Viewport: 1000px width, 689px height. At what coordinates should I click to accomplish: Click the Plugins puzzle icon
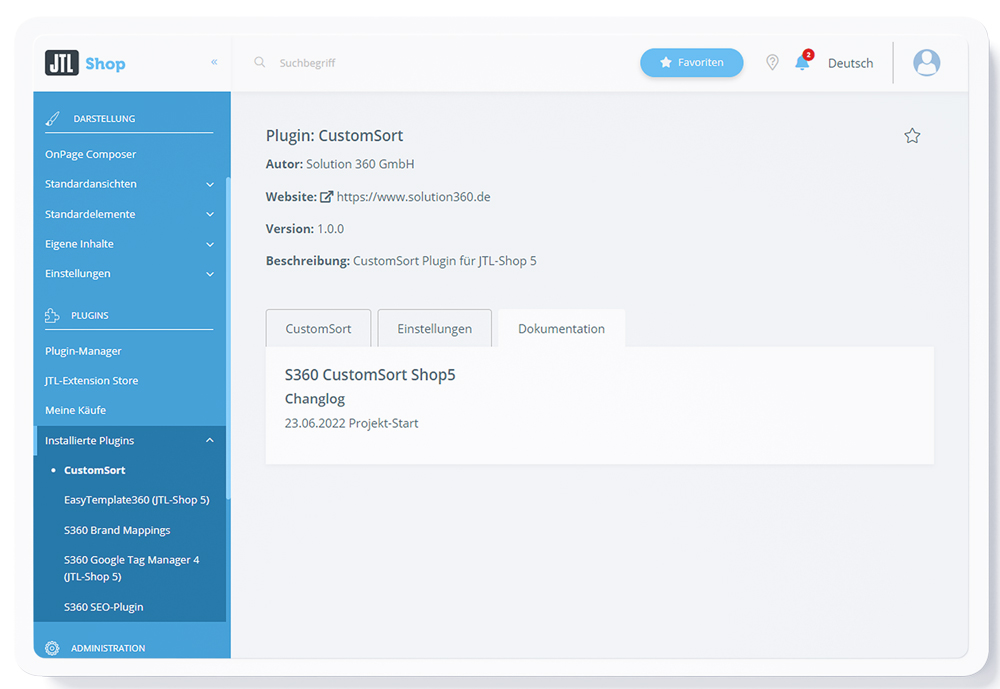click(52, 315)
